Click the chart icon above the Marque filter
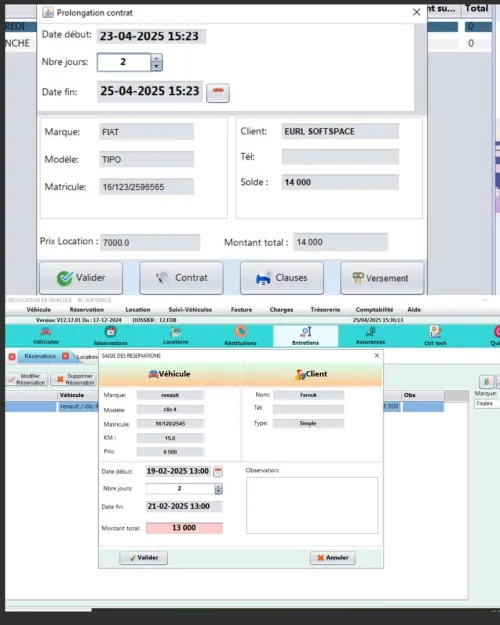The image size is (500, 625). pos(486,382)
